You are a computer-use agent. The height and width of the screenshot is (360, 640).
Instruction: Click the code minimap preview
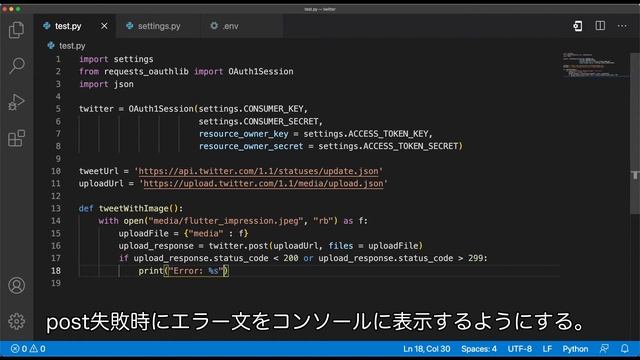595,64
